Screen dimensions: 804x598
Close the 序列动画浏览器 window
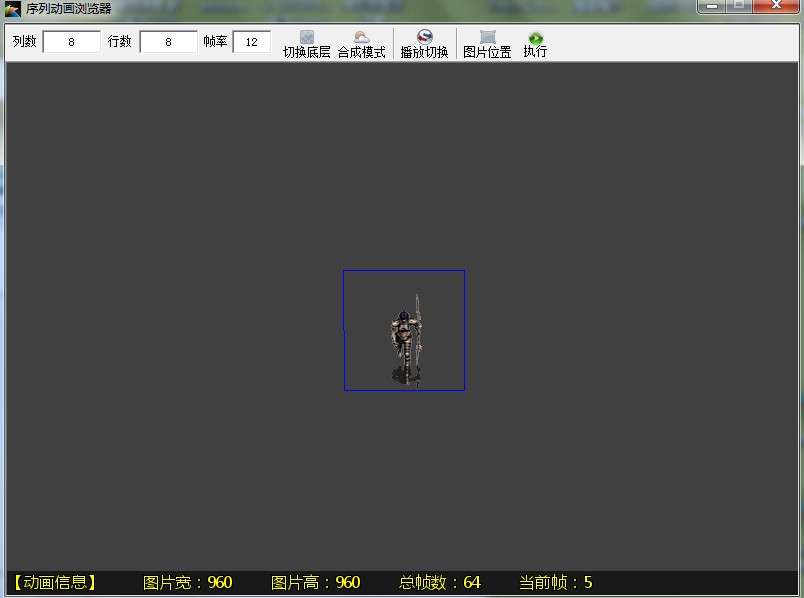776,6
